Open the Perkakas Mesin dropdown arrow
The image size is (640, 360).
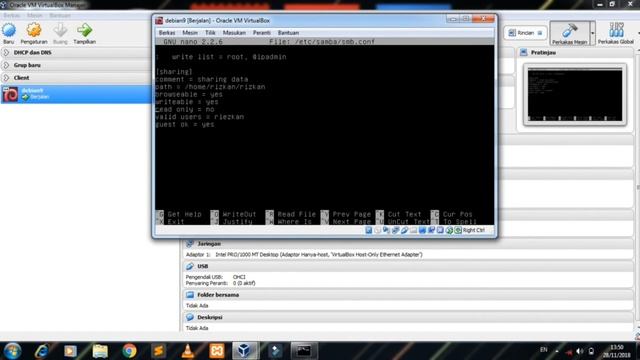[x=593, y=33]
